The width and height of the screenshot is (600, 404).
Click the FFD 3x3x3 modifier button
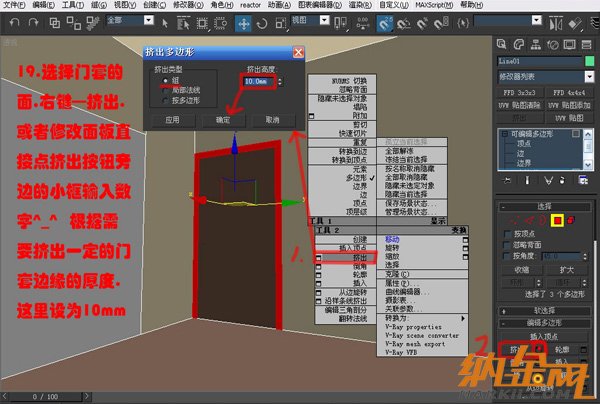[x=519, y=93]
